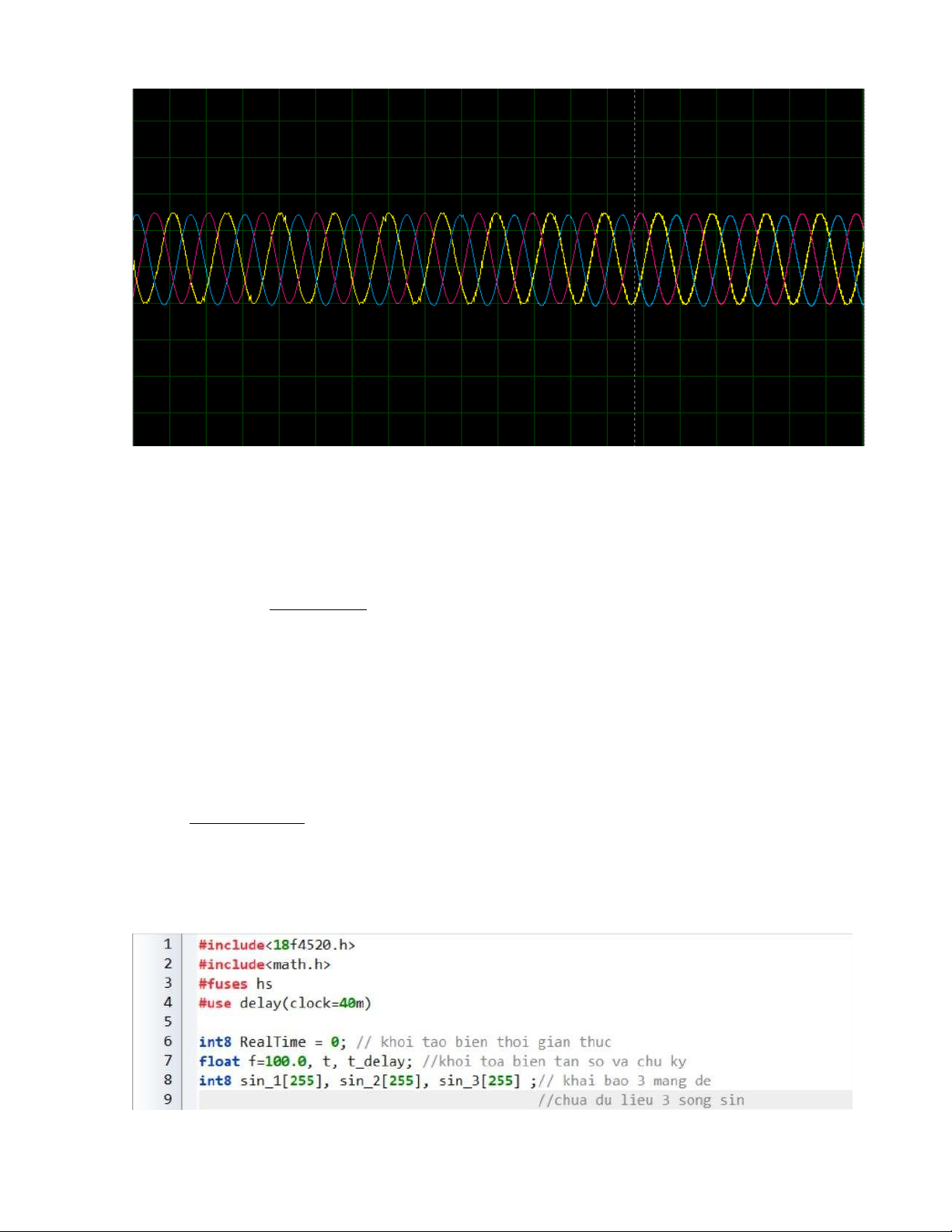Screen dimensions: 952x1232
Task: Click line number 6 in code gutter
Action: 167,1042
